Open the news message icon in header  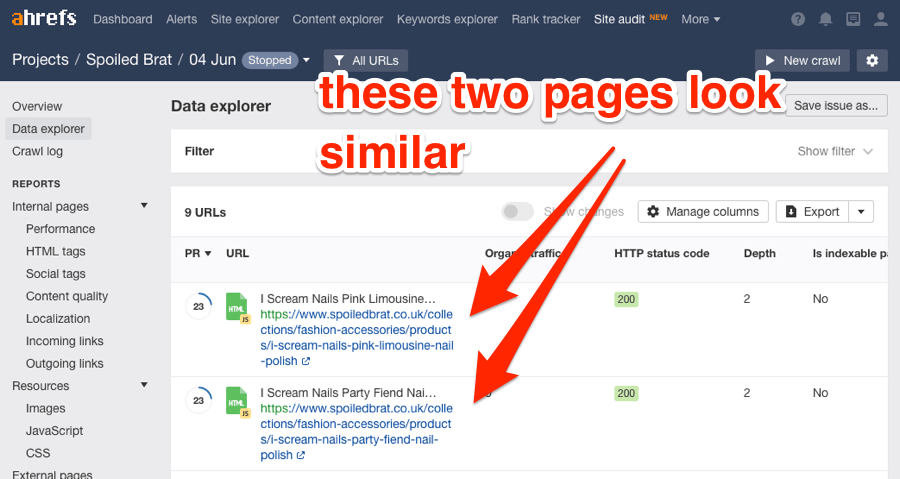pos(853,20)
